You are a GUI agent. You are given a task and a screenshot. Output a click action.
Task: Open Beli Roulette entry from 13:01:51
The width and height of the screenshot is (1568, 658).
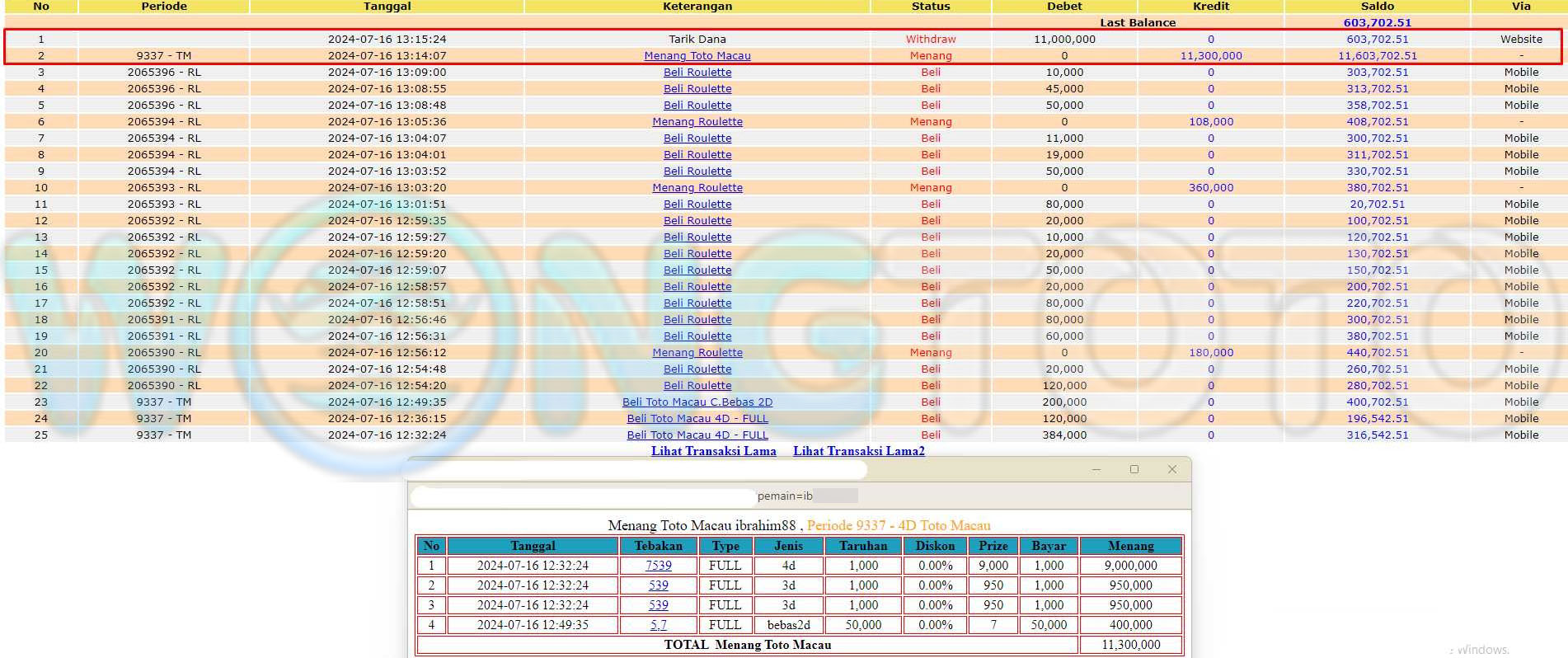coord(697,204)
